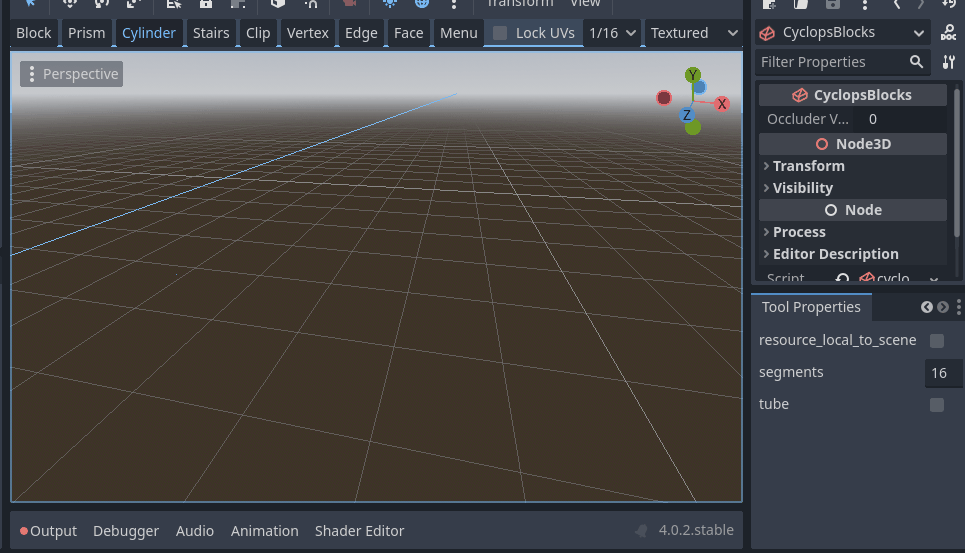Activate the Cylinder tool
The image size is (965, 553).
pos(148,33)
